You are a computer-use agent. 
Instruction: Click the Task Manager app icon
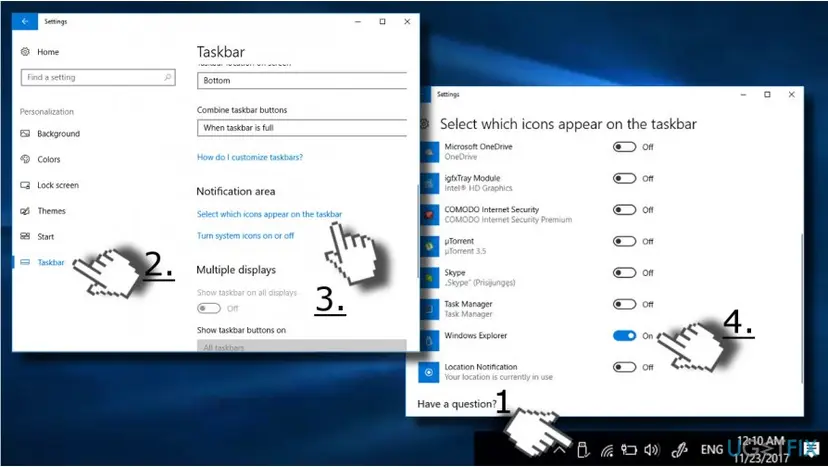click(x=429, y=309)
